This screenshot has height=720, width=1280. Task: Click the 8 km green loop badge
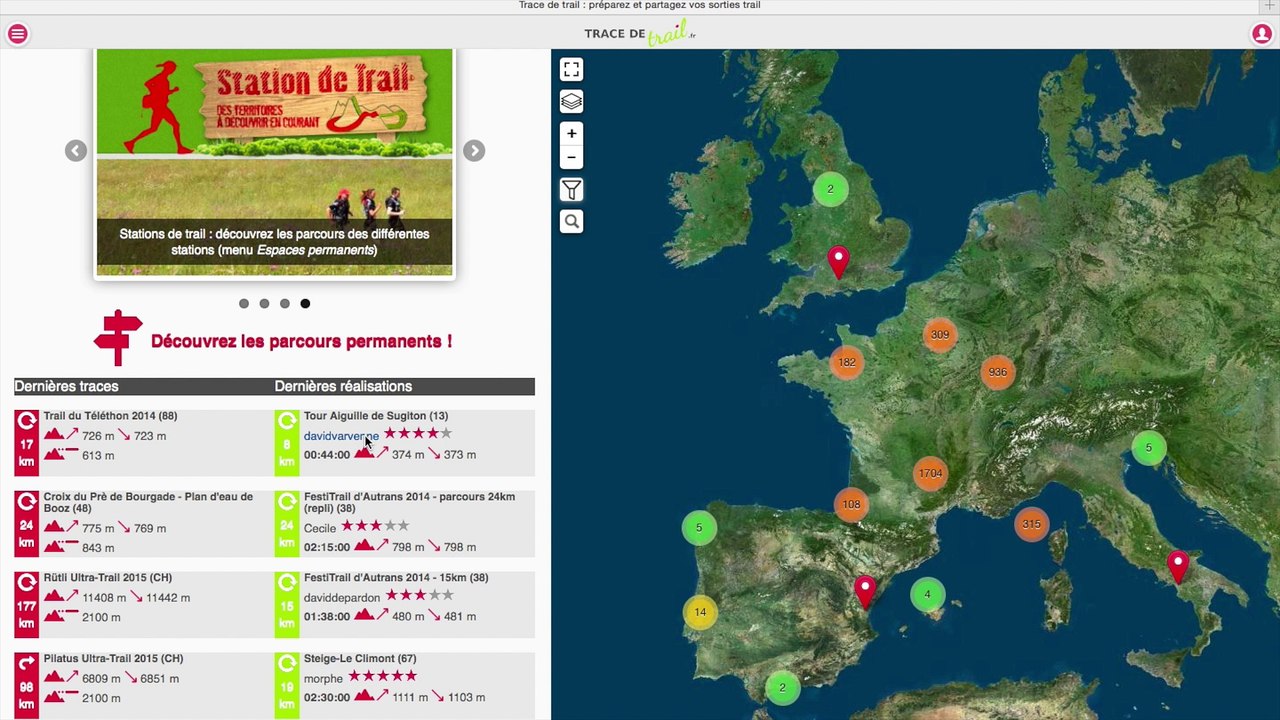pos(287,442)
